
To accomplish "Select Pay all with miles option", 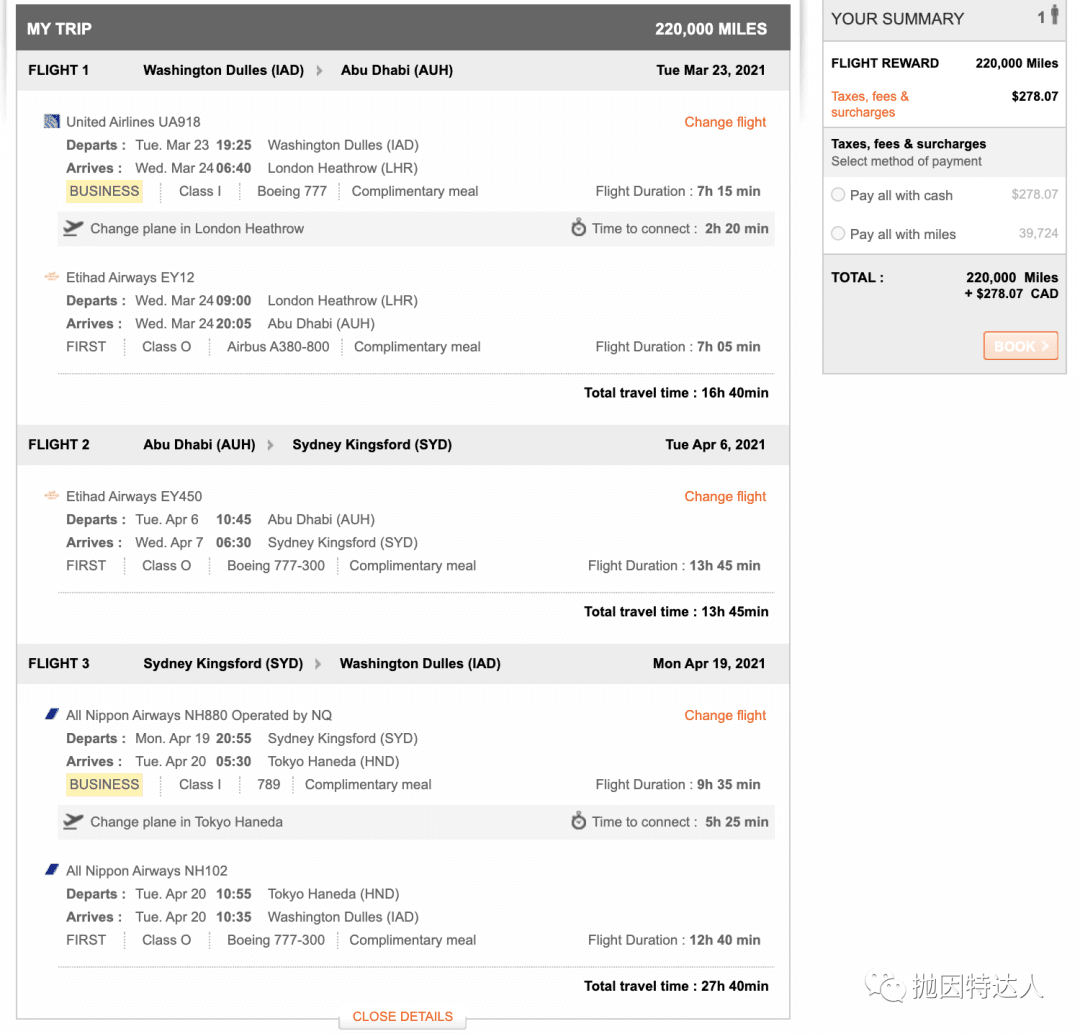I will tap(838, 234).
